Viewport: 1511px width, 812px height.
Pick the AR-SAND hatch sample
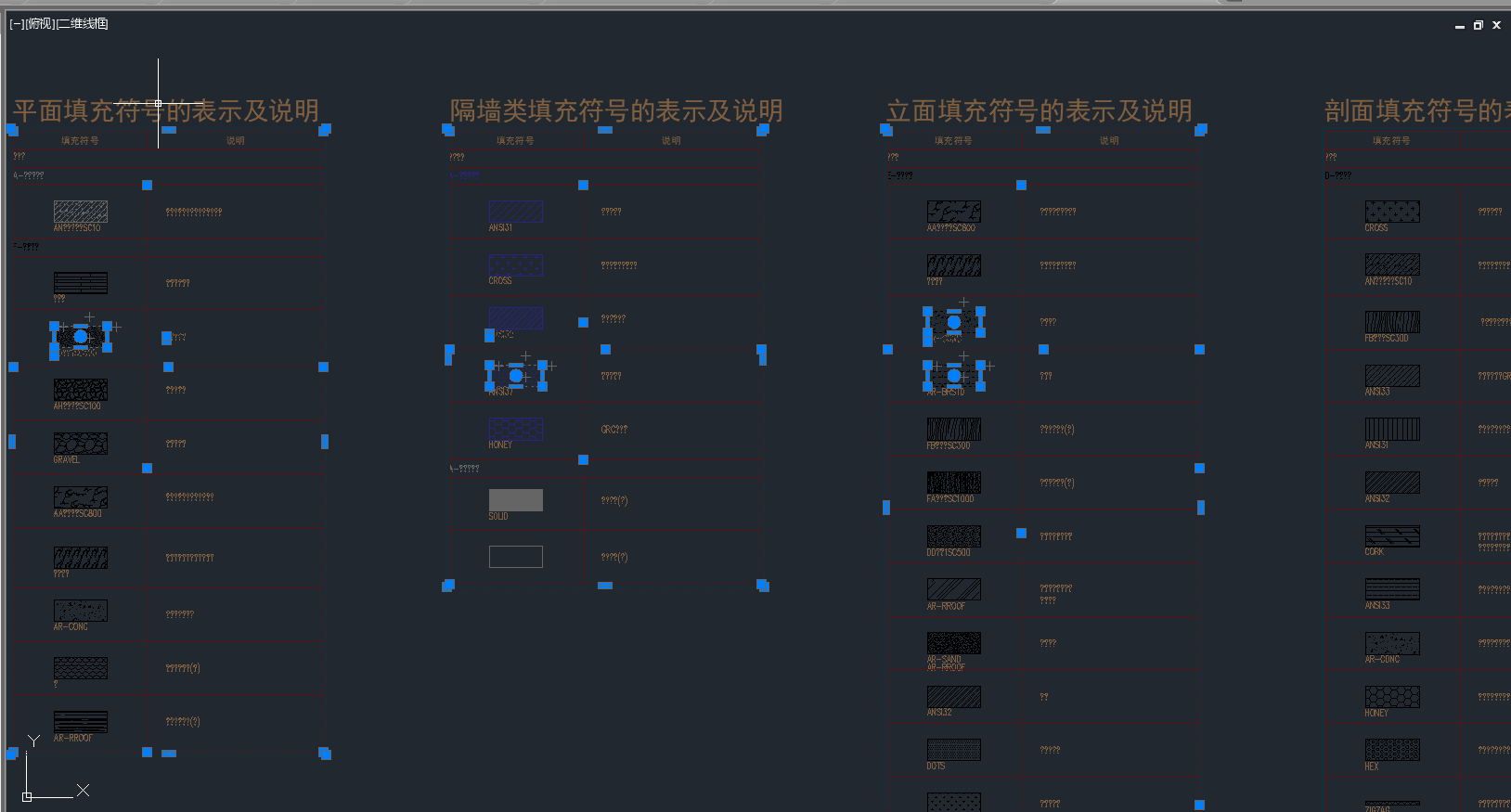point(954,643)
